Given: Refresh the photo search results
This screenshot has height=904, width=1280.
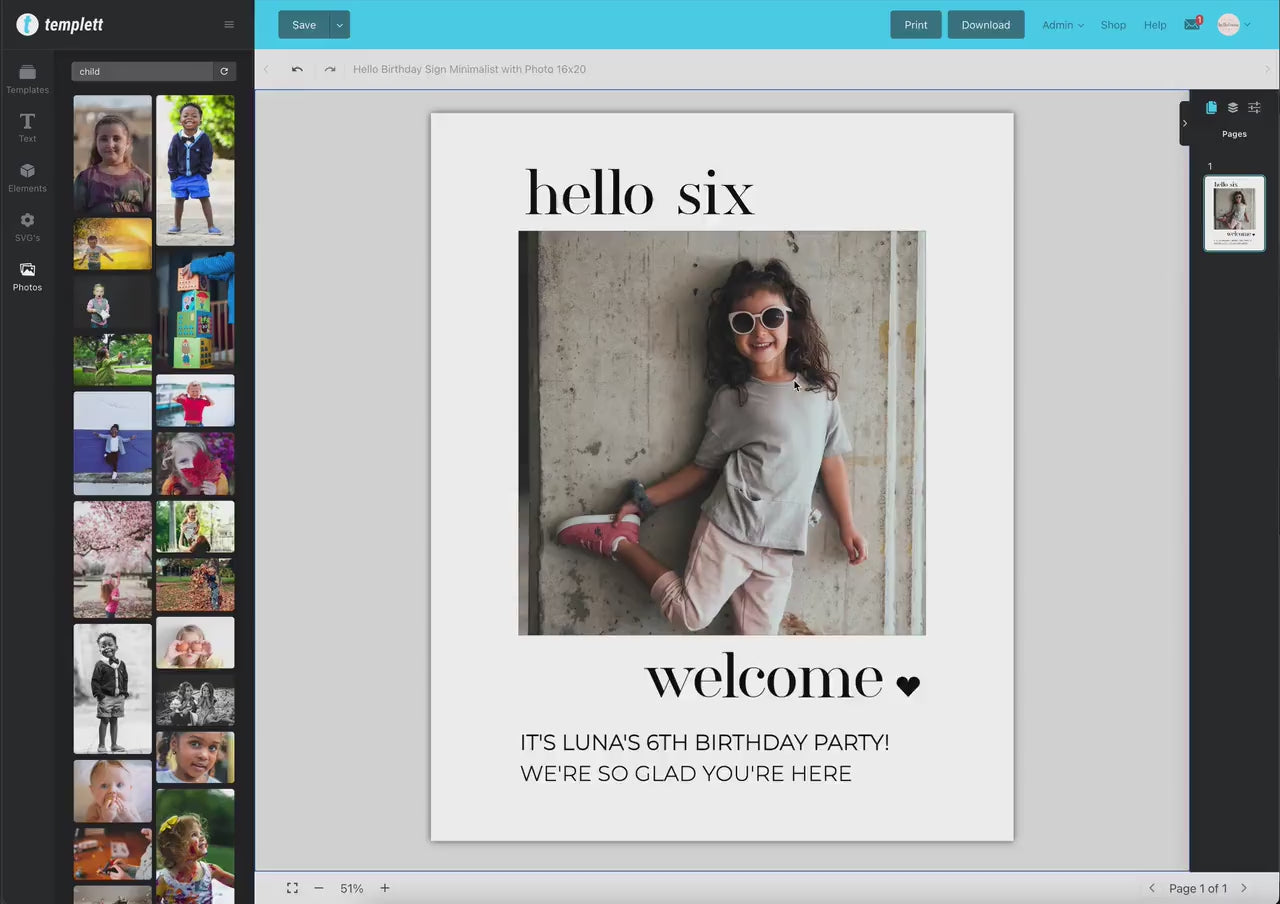Looking at the screenshot, I should click(x=224, y=71).
